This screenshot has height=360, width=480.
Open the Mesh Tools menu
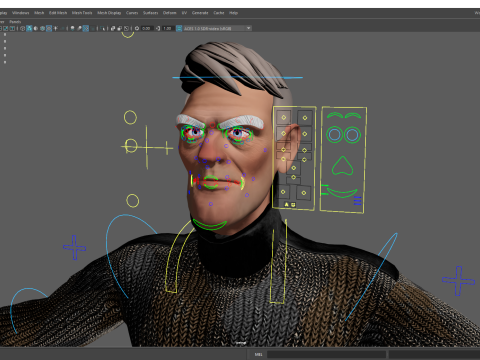pyautogui.click(x=82, y=13)
